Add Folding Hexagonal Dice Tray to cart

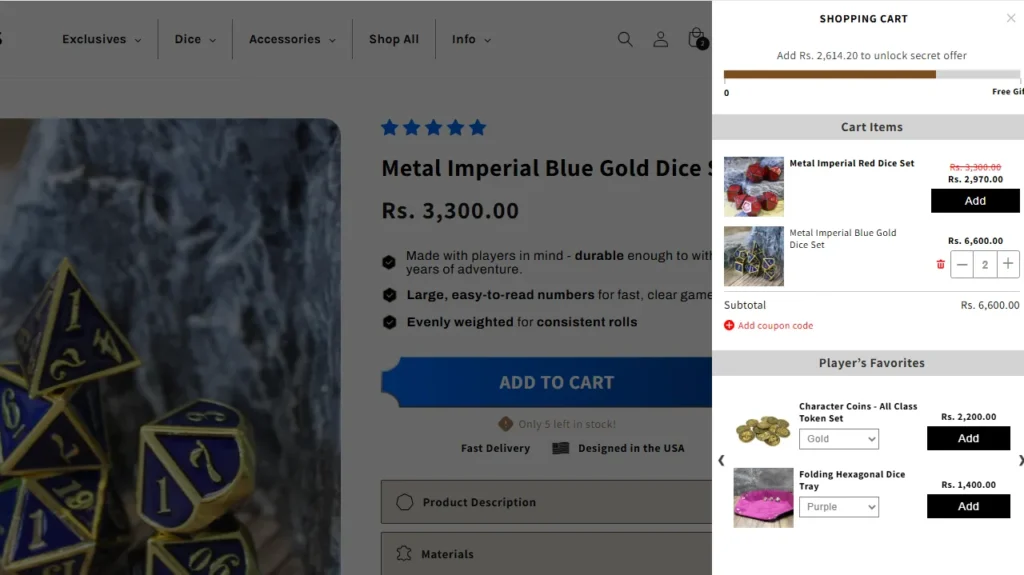[x=968, y=506]
